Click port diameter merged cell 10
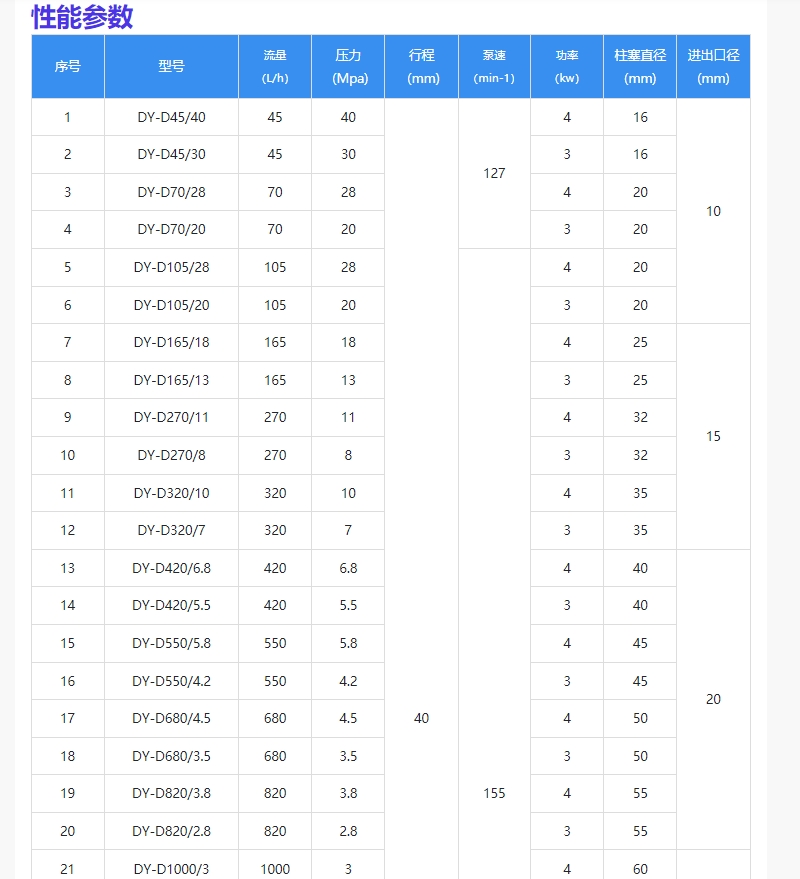 (x=713, y=211)
